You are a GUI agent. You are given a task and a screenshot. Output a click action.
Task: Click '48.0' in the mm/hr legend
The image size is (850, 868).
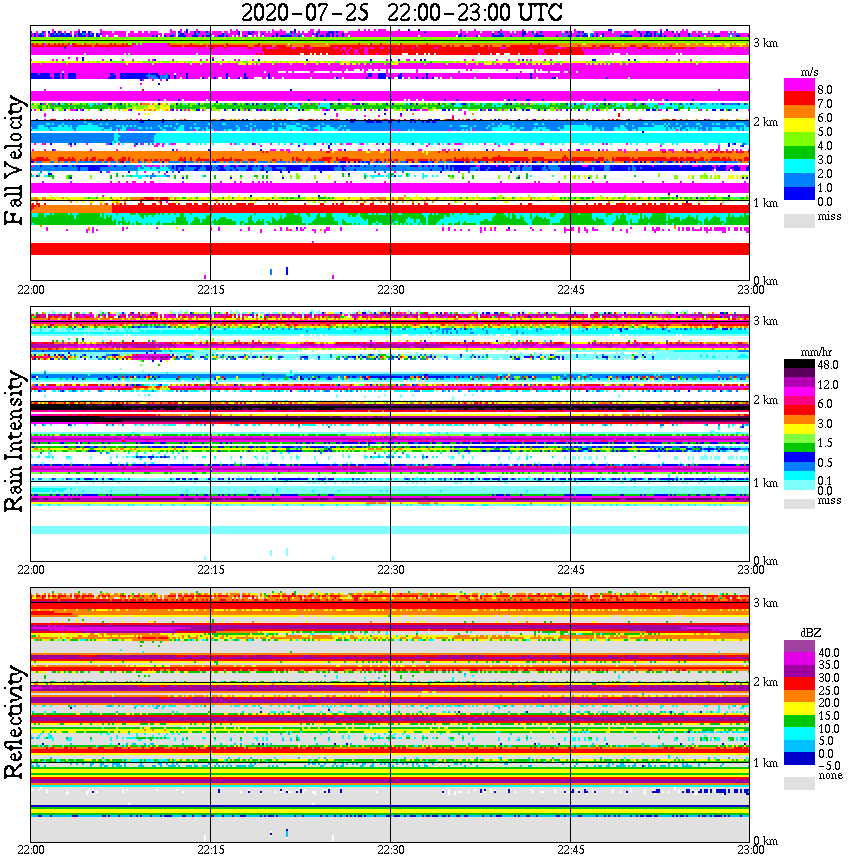[x=828, y=365]
